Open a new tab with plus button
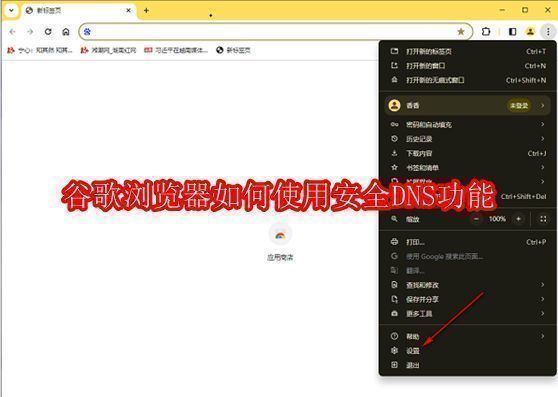This screenshot has height=397, width=558. 146,11
